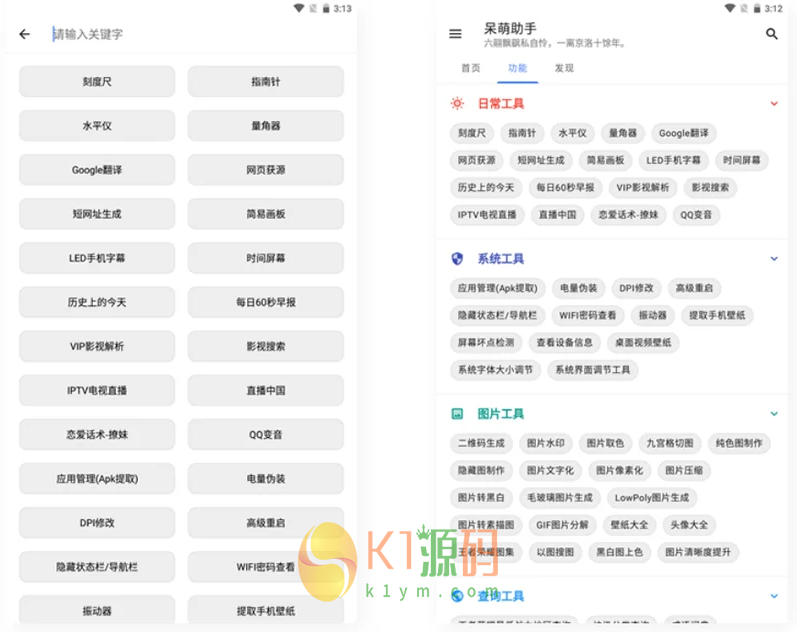The height and width of the screenshot is (632, 797).
Task: Tap the large 短网址生成 button in search results
Action: (x=97, y=214)
